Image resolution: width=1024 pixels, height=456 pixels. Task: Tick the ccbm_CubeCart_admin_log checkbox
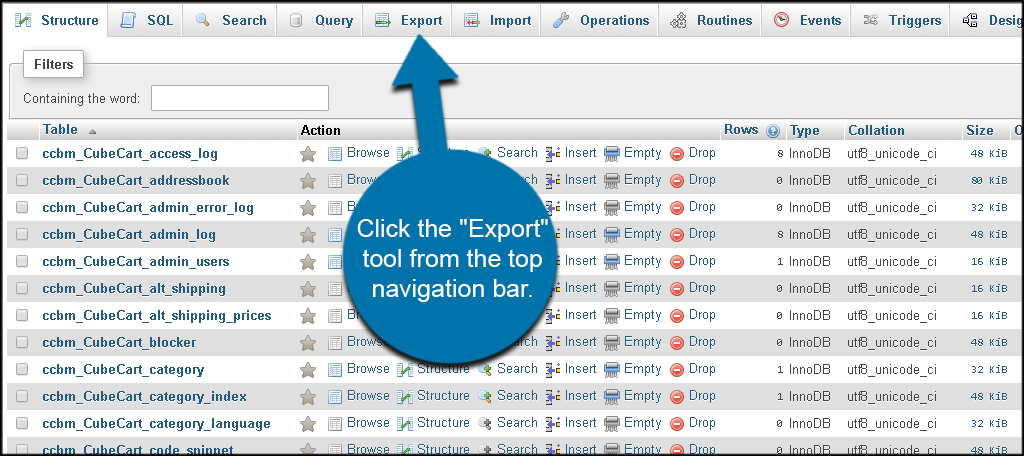(22, 234)
